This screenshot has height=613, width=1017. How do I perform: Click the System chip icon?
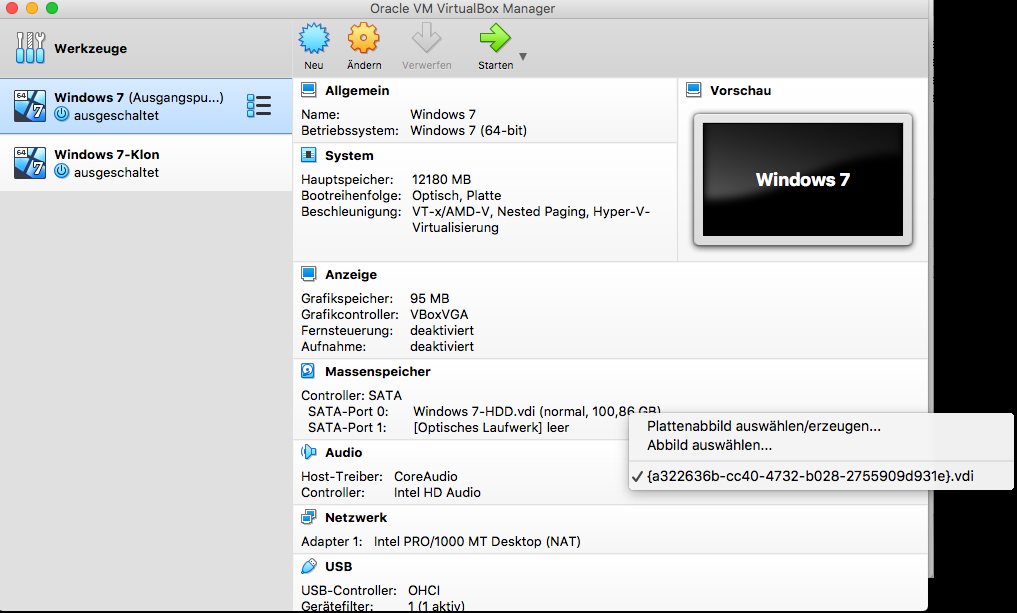point(309,155)
